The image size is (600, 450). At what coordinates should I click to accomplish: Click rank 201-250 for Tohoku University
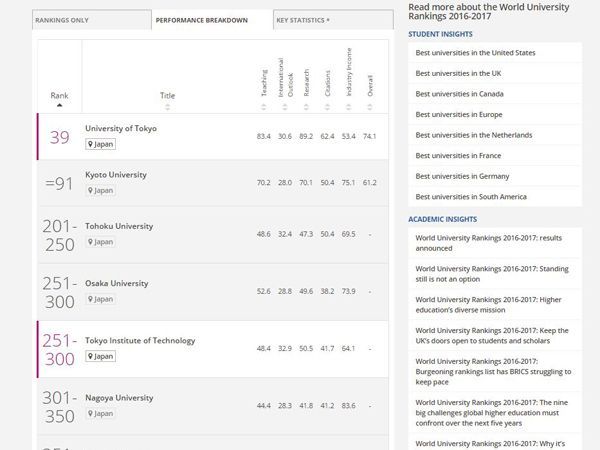59,235
